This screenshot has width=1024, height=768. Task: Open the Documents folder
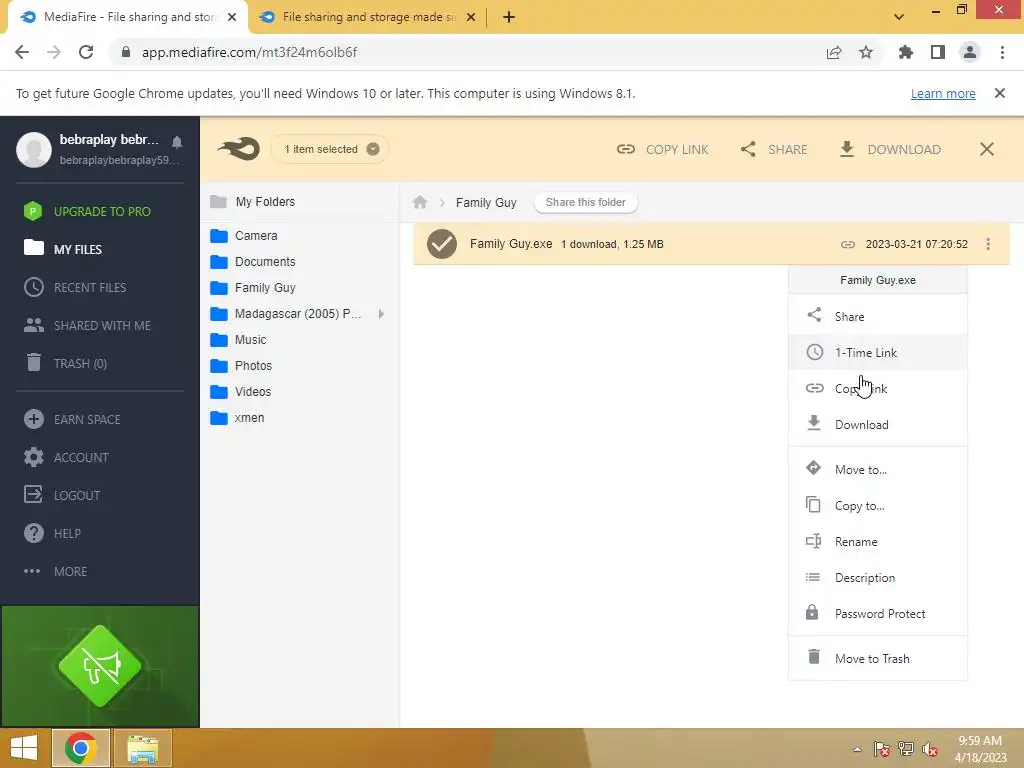pyautogui.click(x=253, y=262)
